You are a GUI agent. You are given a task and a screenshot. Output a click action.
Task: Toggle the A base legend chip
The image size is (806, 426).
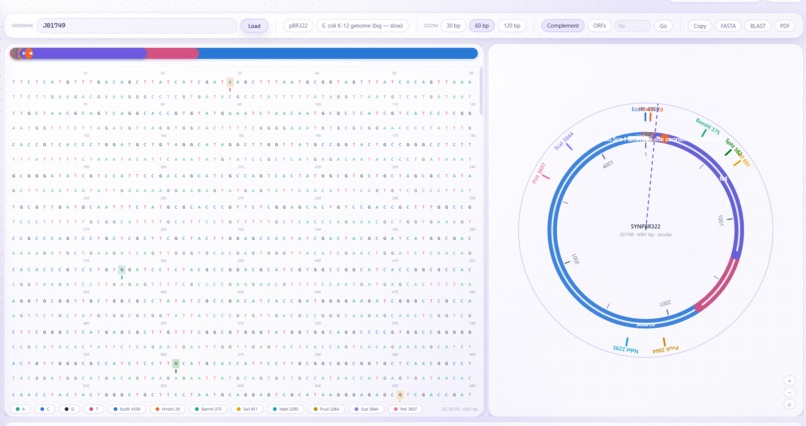click(x=20, y=409)
